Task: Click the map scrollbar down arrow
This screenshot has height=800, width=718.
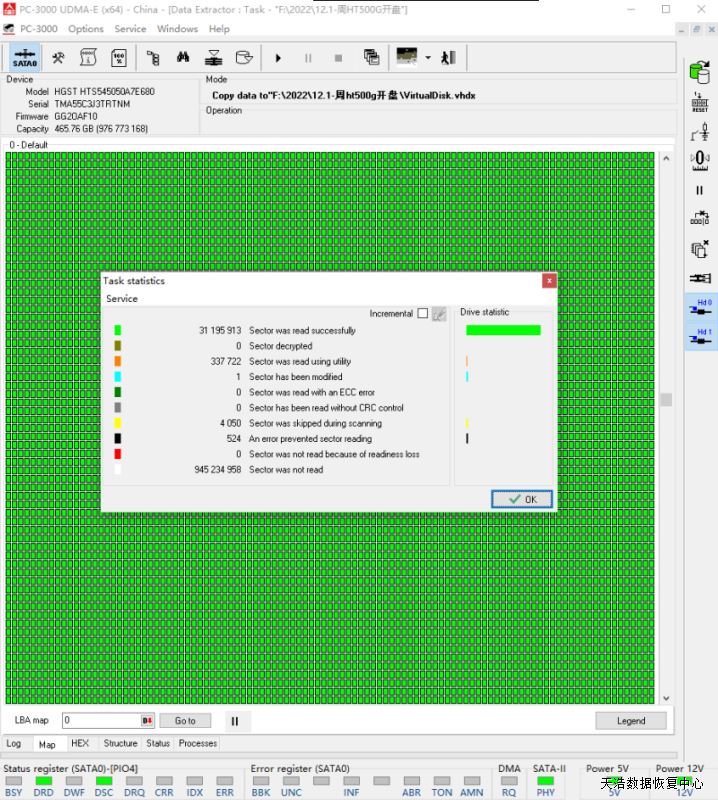Action: [x=665, y=698]
